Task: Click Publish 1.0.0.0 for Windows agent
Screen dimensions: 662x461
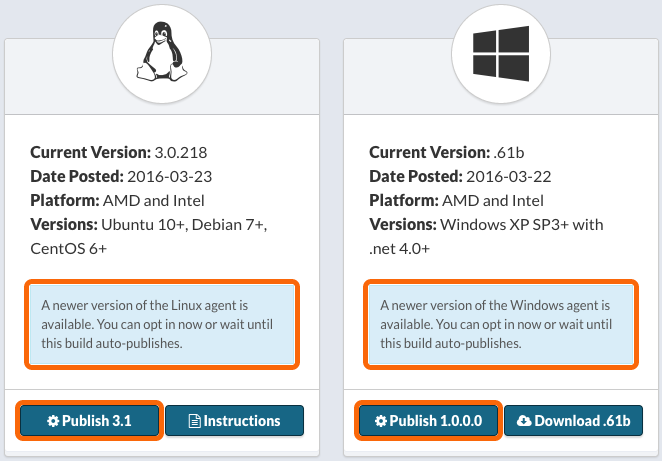Action: pos(429,420)
